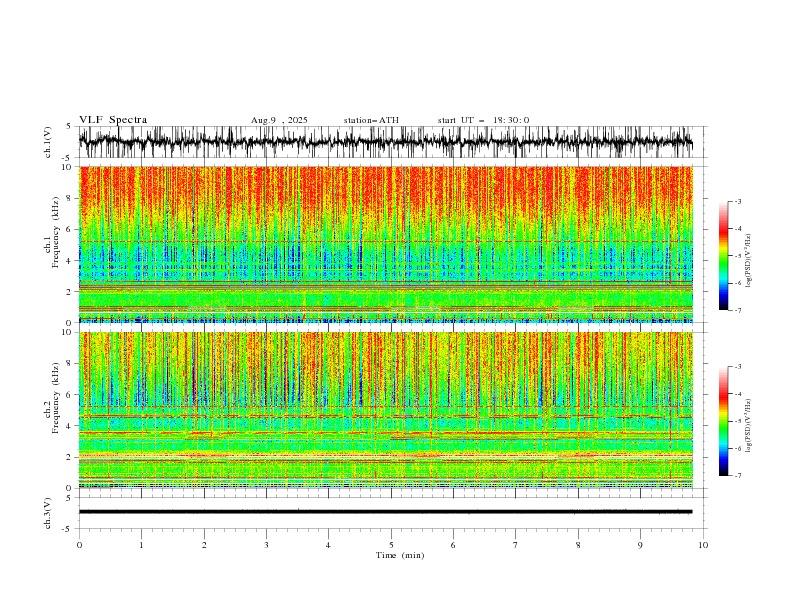Click time axis tick label "3"
792x612 pixels.
point(266,545)
